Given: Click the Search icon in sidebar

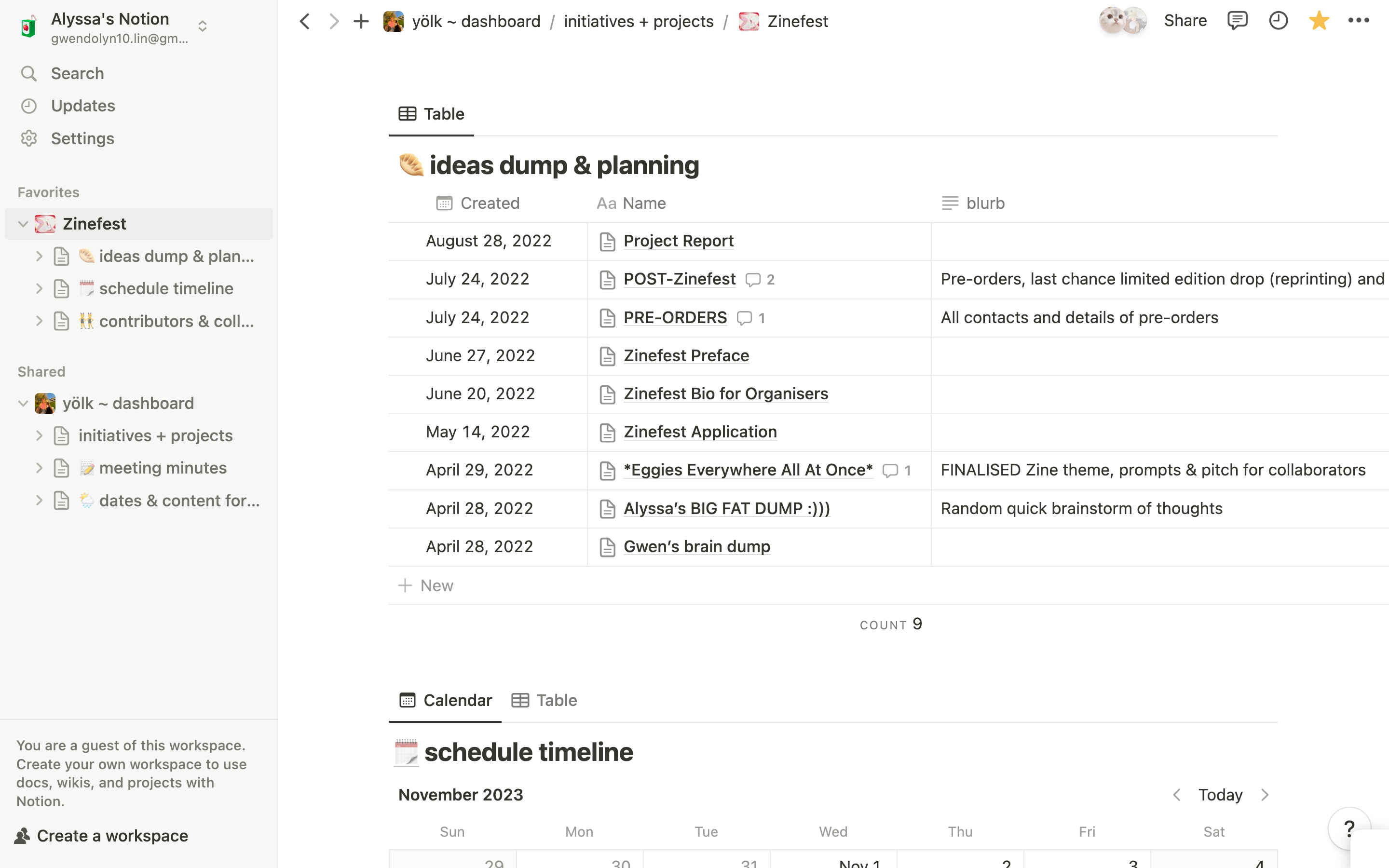Looking at the screenshot, I should (29, 73).
